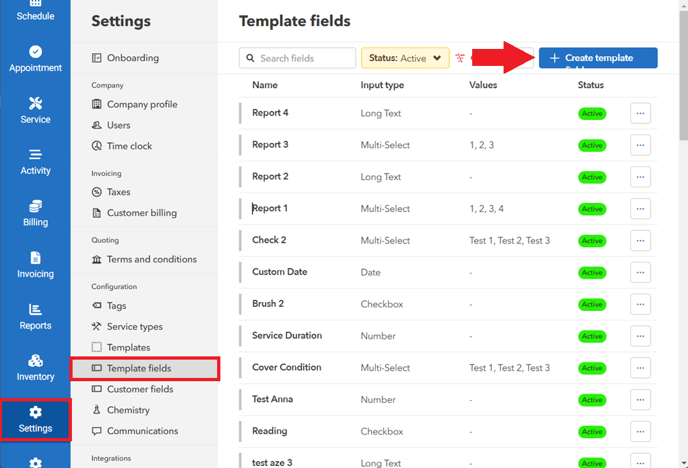Open Terms and conditions link
This screenshot has height=468, width=688.
151,259
